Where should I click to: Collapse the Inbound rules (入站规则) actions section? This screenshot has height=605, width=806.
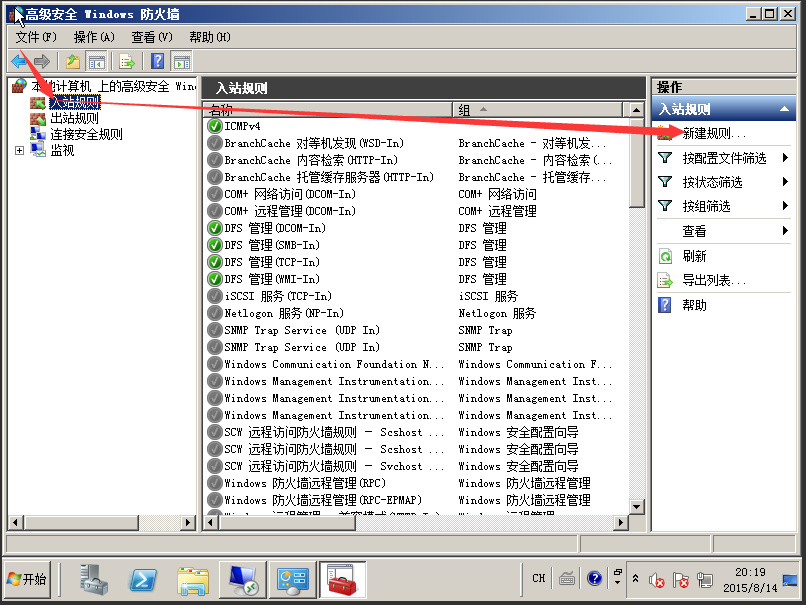(x=784, y=109)
